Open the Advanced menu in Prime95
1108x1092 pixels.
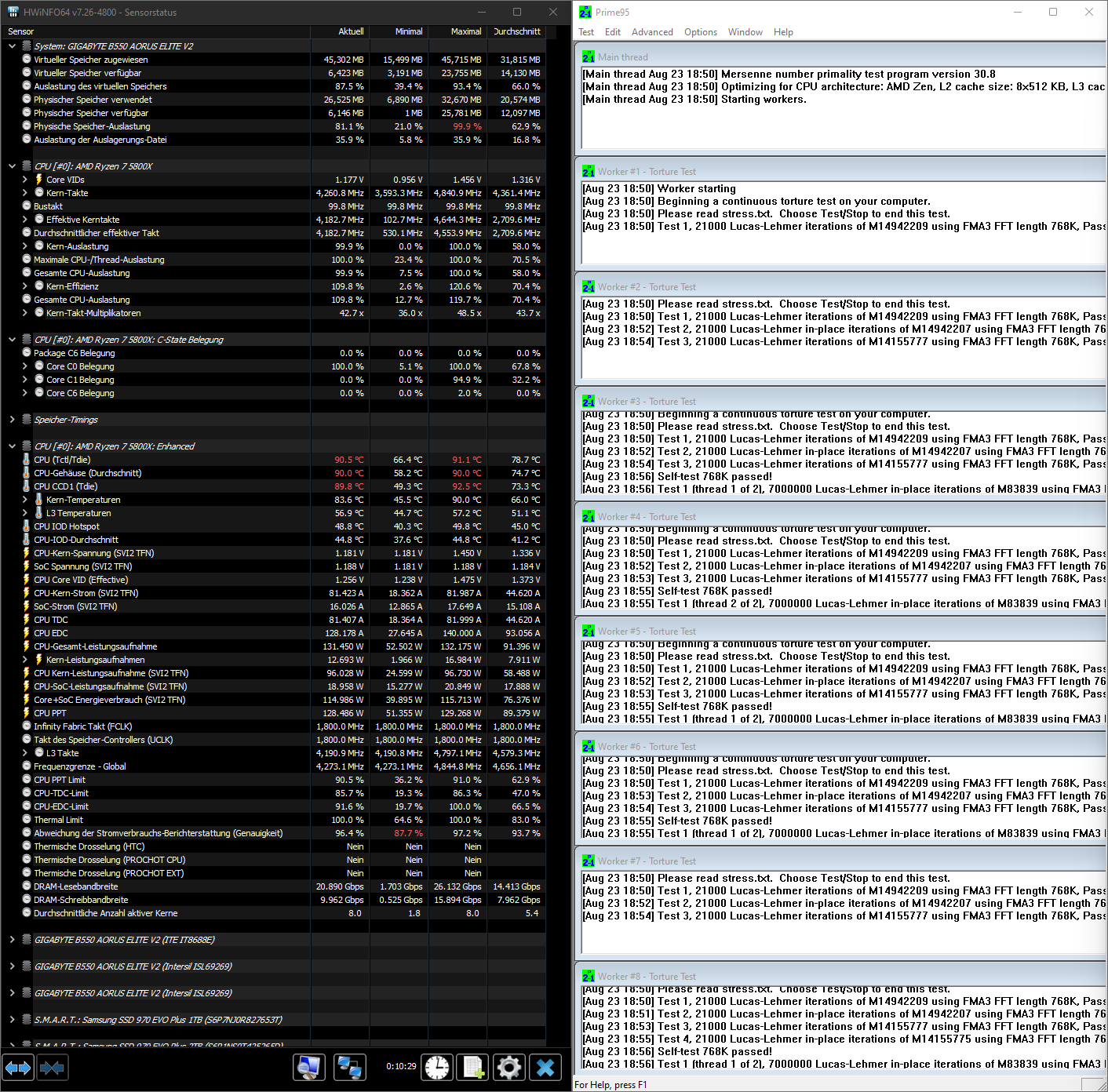tap(652, 32)
